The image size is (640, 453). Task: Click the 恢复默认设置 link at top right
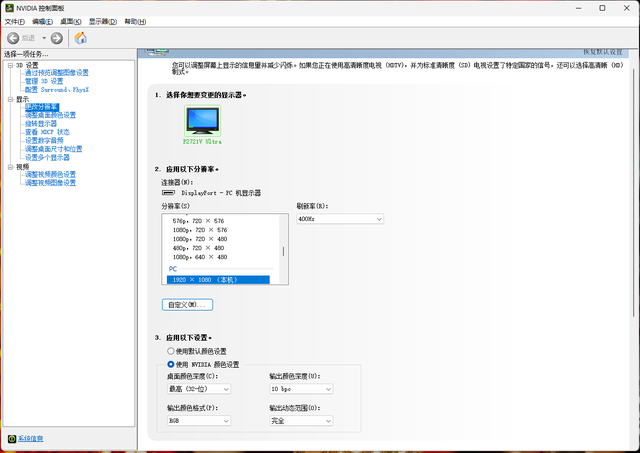(603, 52)
